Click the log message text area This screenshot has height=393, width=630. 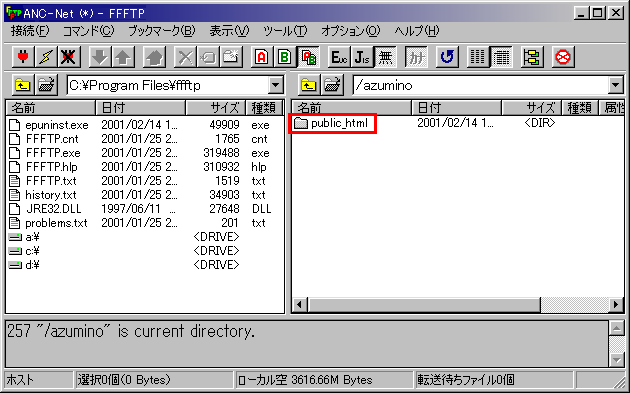[x=307, y=344]
